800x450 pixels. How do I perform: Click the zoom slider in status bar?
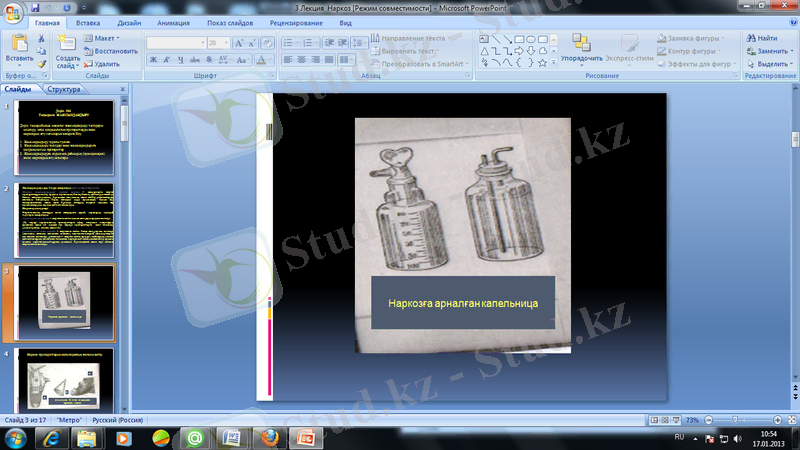tap(735, 420)
